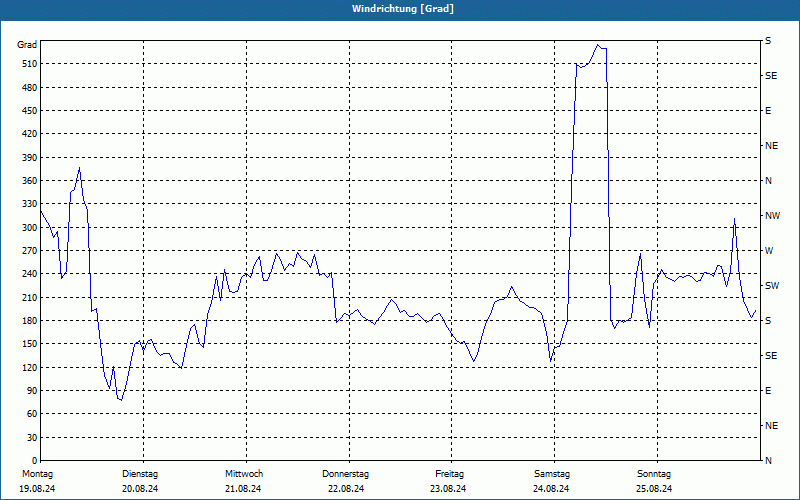Click the 210 value on the degree axis

click(x=30, y=297)
